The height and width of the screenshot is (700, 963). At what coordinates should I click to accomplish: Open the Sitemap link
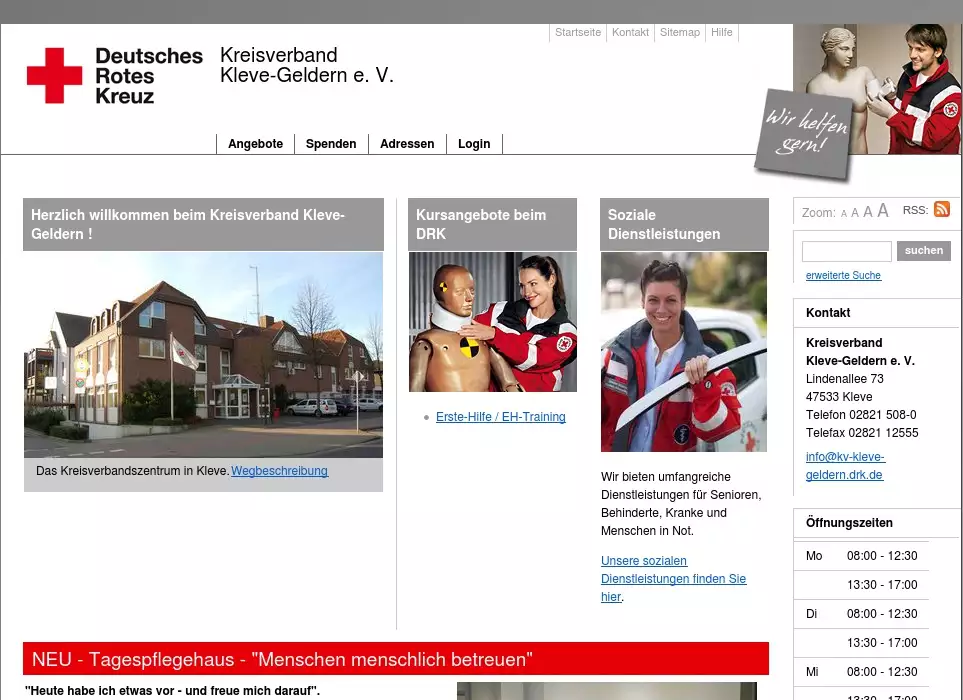(680, 33)
